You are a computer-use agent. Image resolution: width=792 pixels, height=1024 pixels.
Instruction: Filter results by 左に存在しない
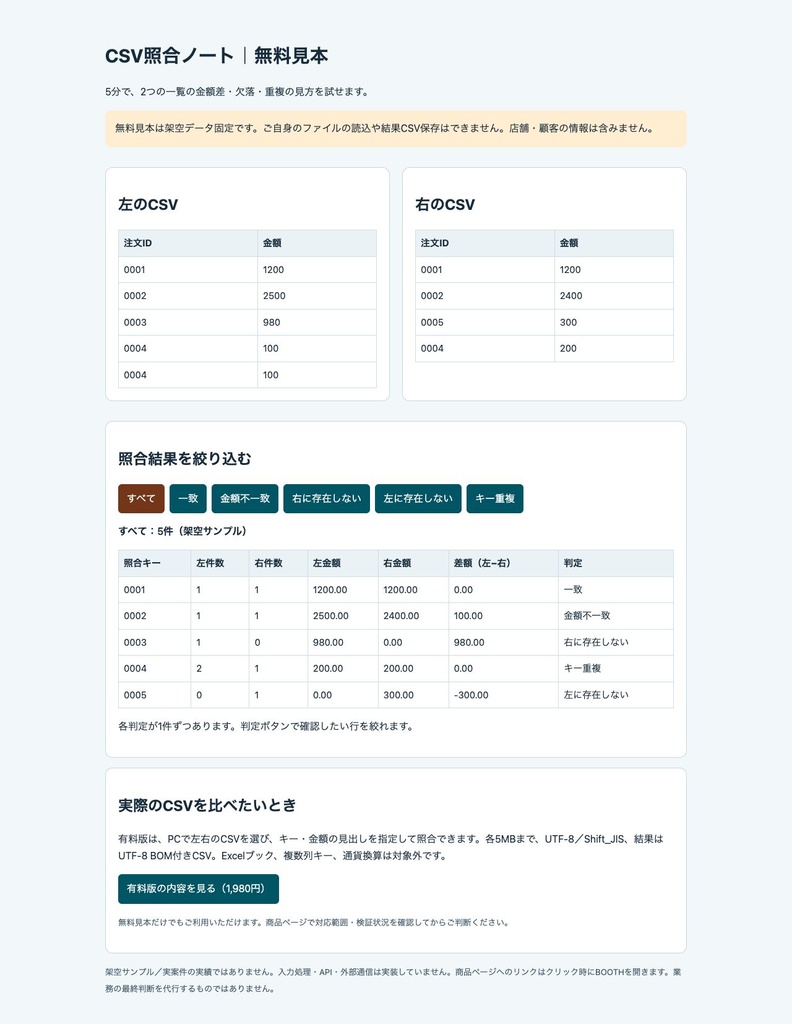418,498
